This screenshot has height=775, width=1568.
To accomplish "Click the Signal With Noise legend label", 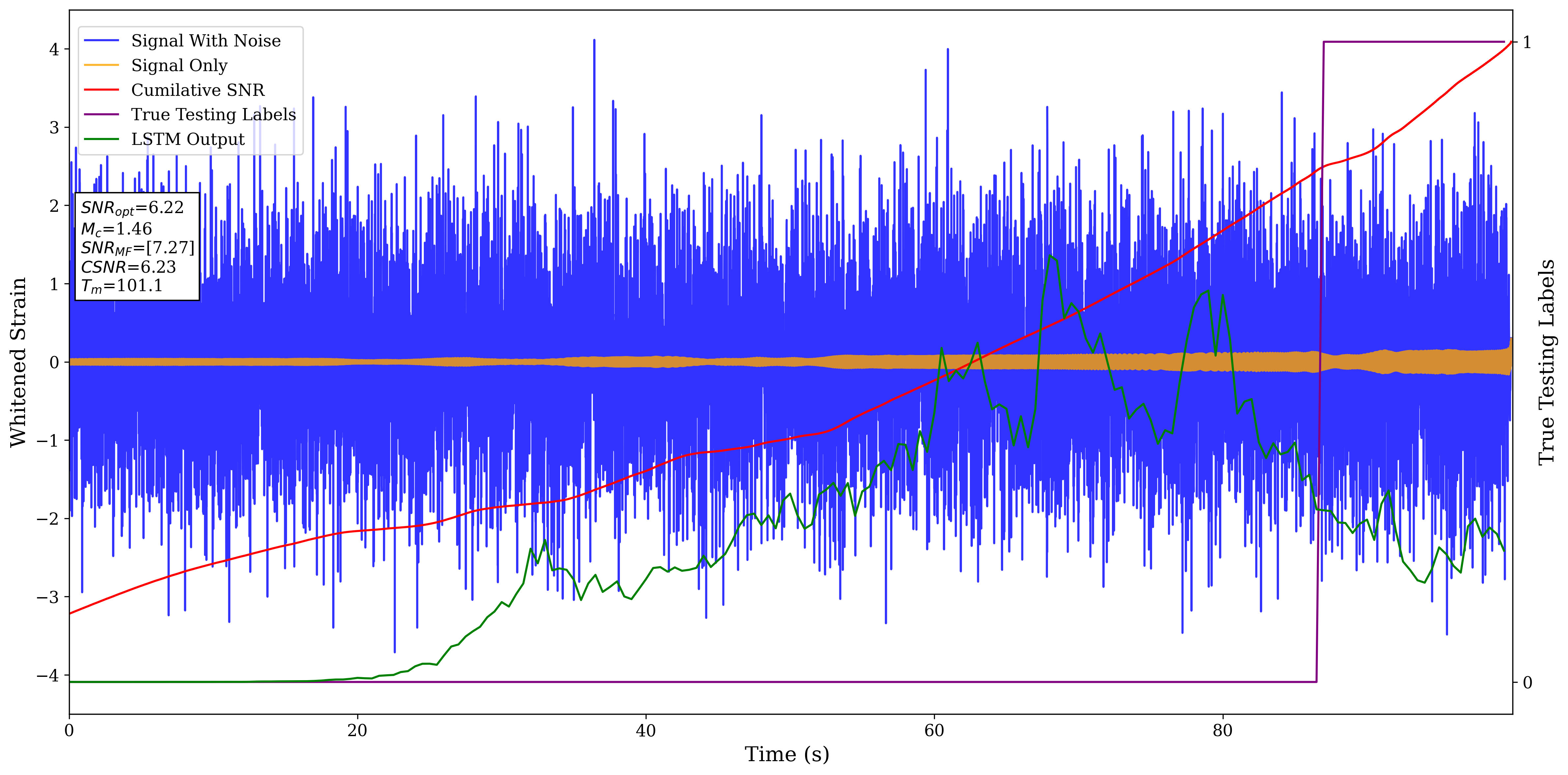I will coord(206,41).
